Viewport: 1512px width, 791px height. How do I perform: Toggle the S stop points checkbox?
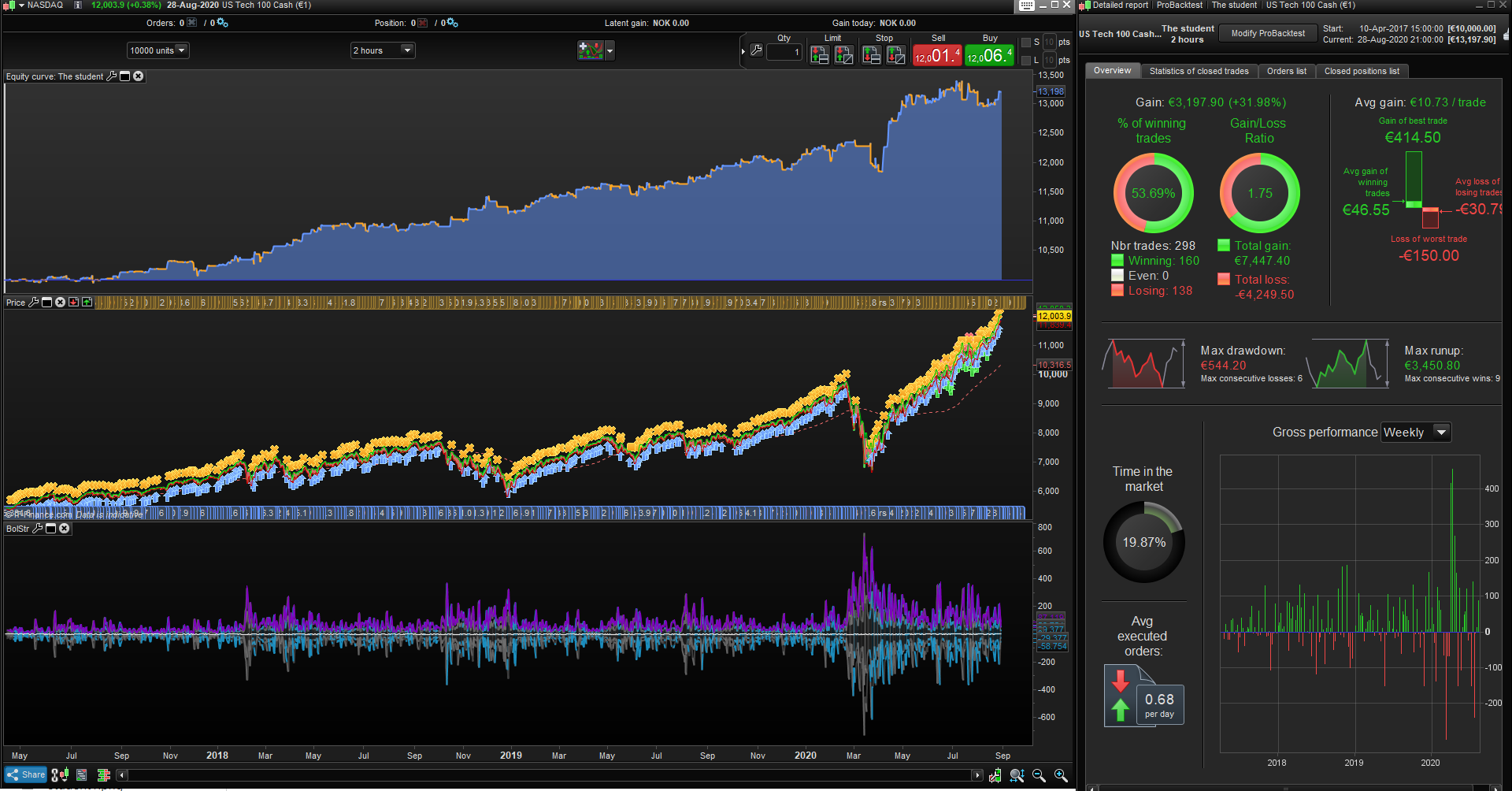coord(1026,43)
